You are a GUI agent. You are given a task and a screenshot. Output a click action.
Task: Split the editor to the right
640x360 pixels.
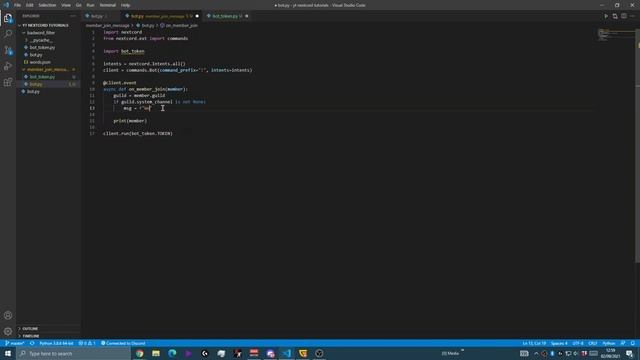624,16
